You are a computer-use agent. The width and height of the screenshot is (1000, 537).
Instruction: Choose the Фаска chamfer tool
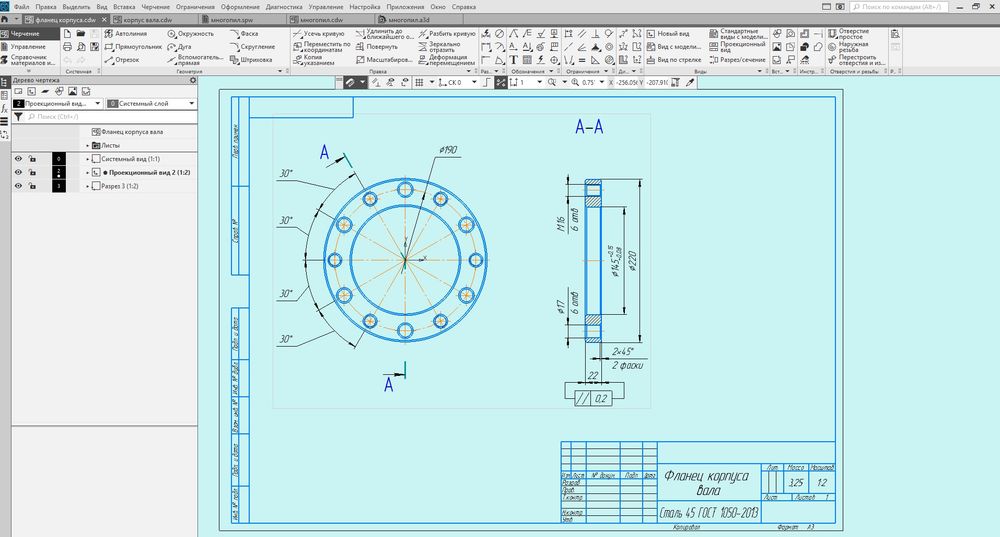pyautogui.click(x=244, y=33)
